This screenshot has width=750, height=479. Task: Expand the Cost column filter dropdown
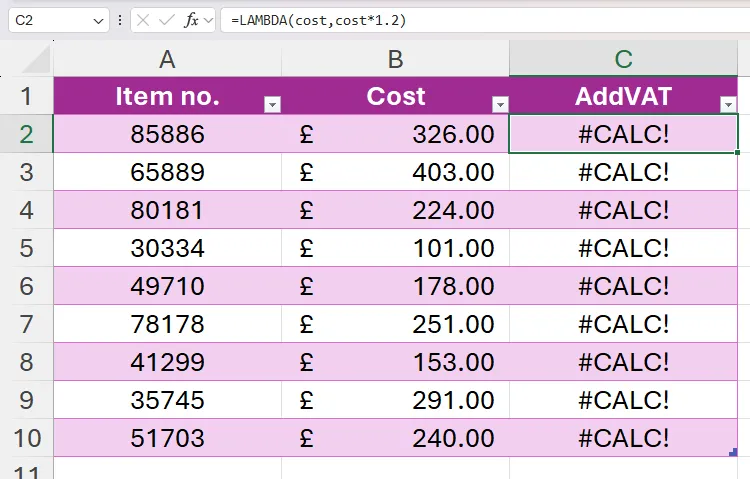tap(499, 105)
